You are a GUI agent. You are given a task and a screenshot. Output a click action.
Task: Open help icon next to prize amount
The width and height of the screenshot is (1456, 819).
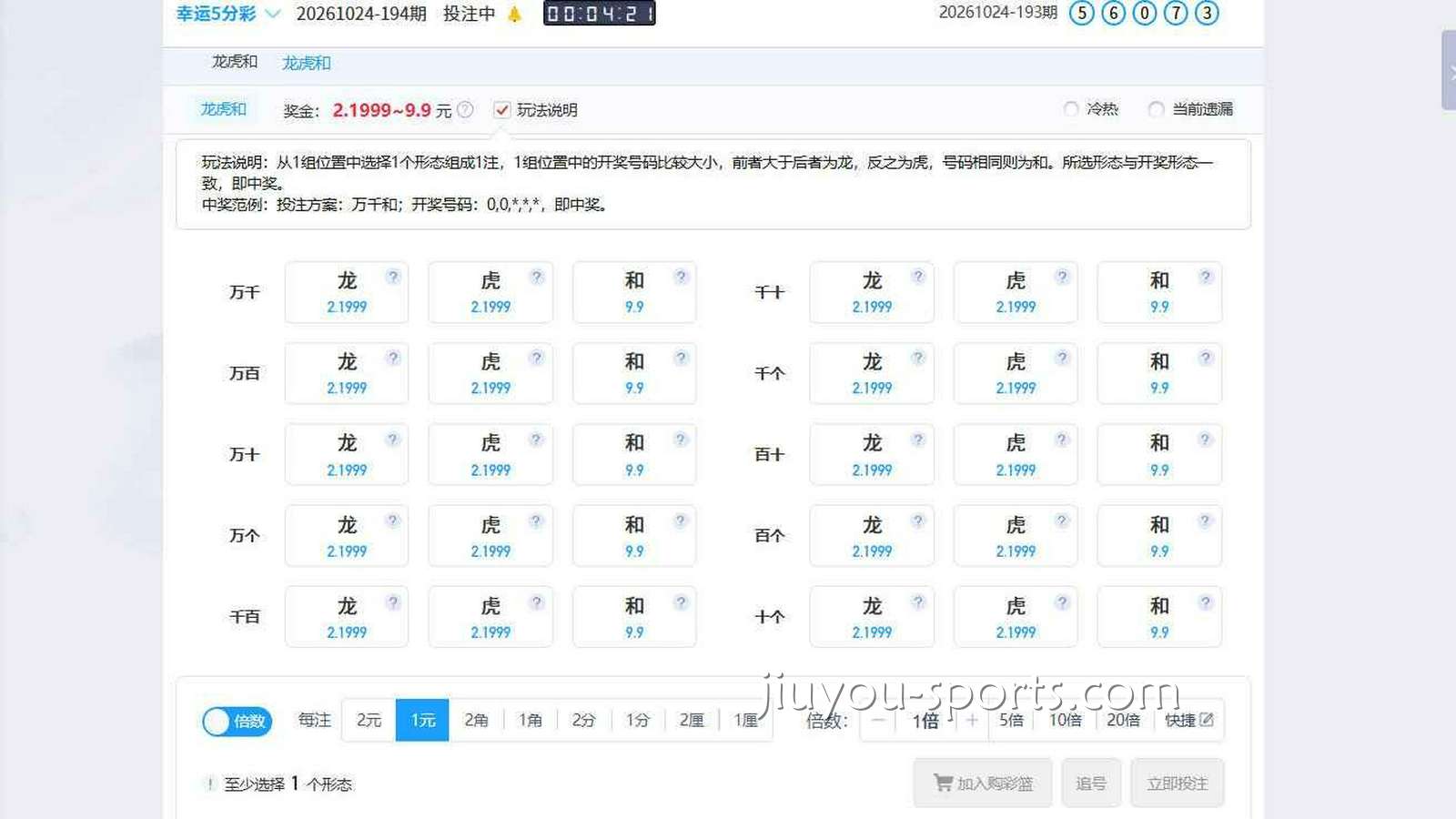pyautogui.click(x=465, y=110)
